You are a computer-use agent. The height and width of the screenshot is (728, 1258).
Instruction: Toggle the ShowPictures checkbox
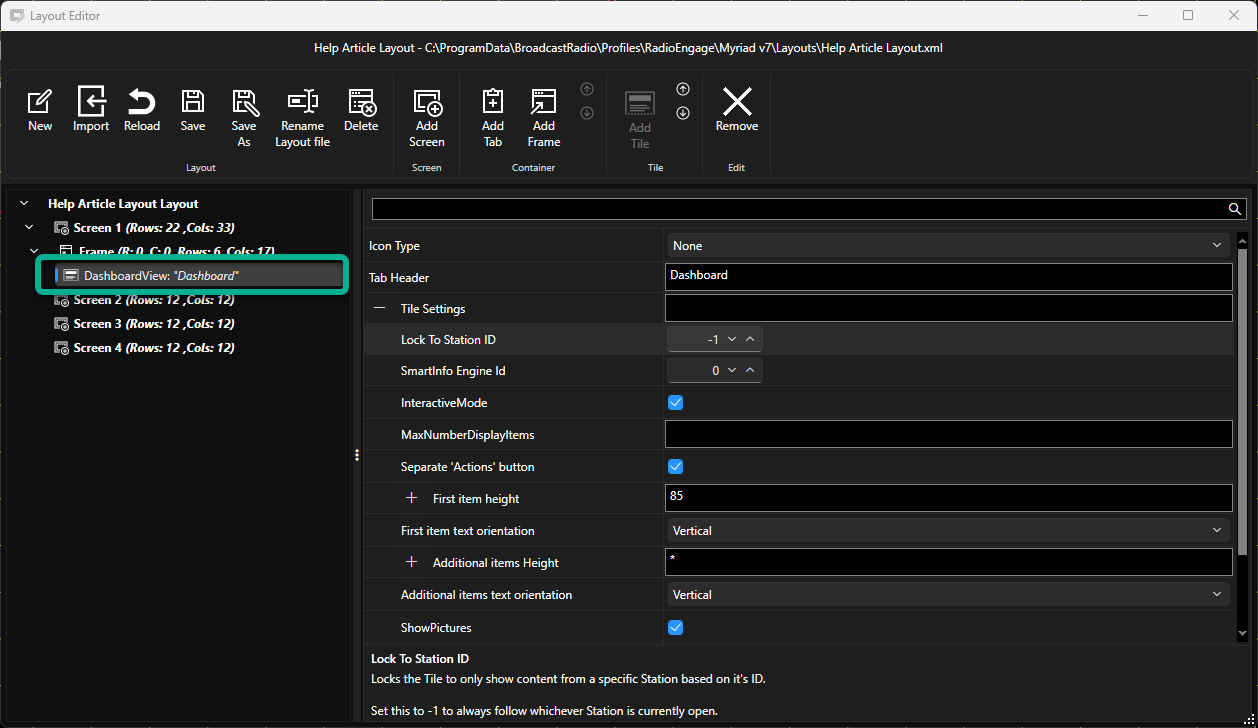(x=675, y=628)
